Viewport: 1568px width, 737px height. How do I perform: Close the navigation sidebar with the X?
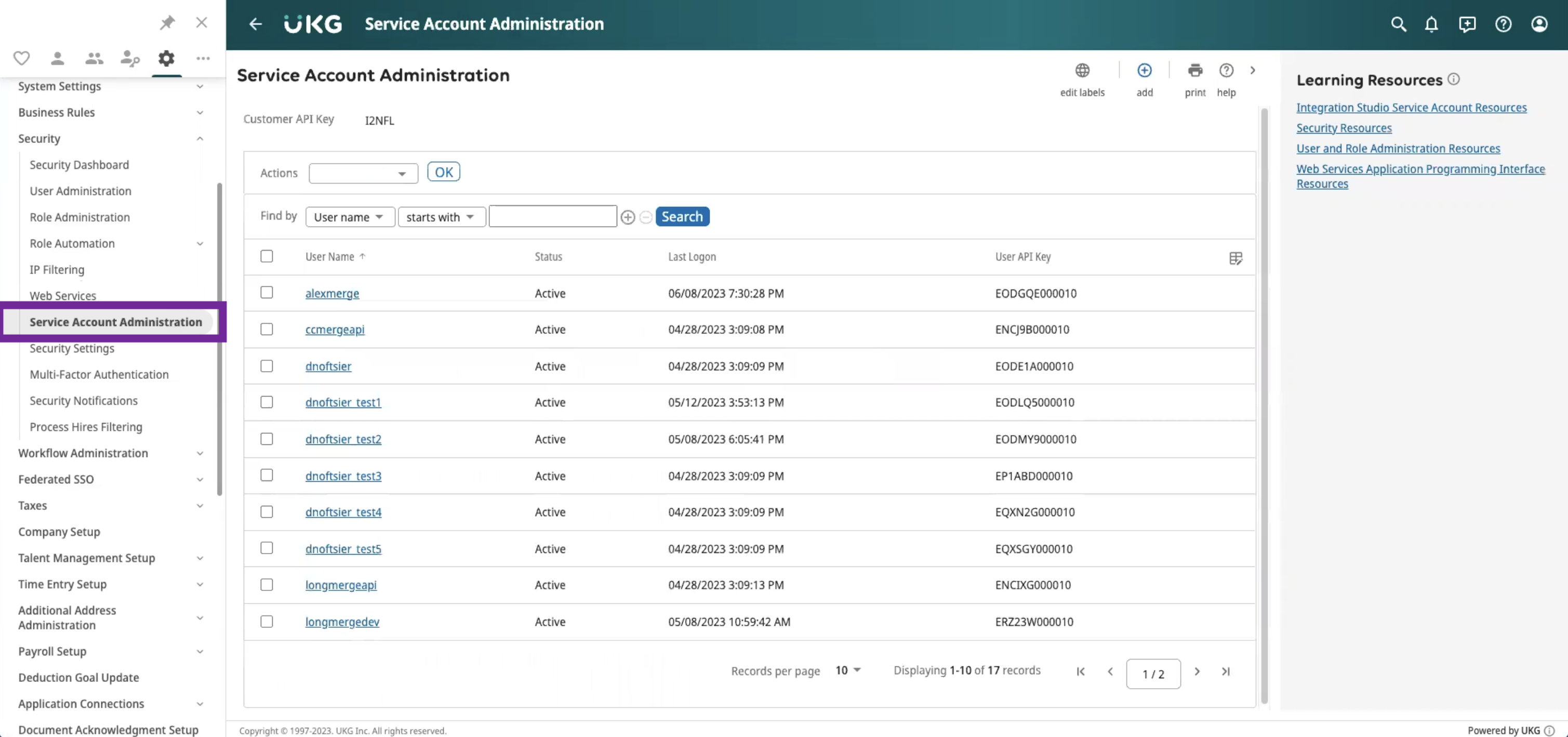(202, 23)
